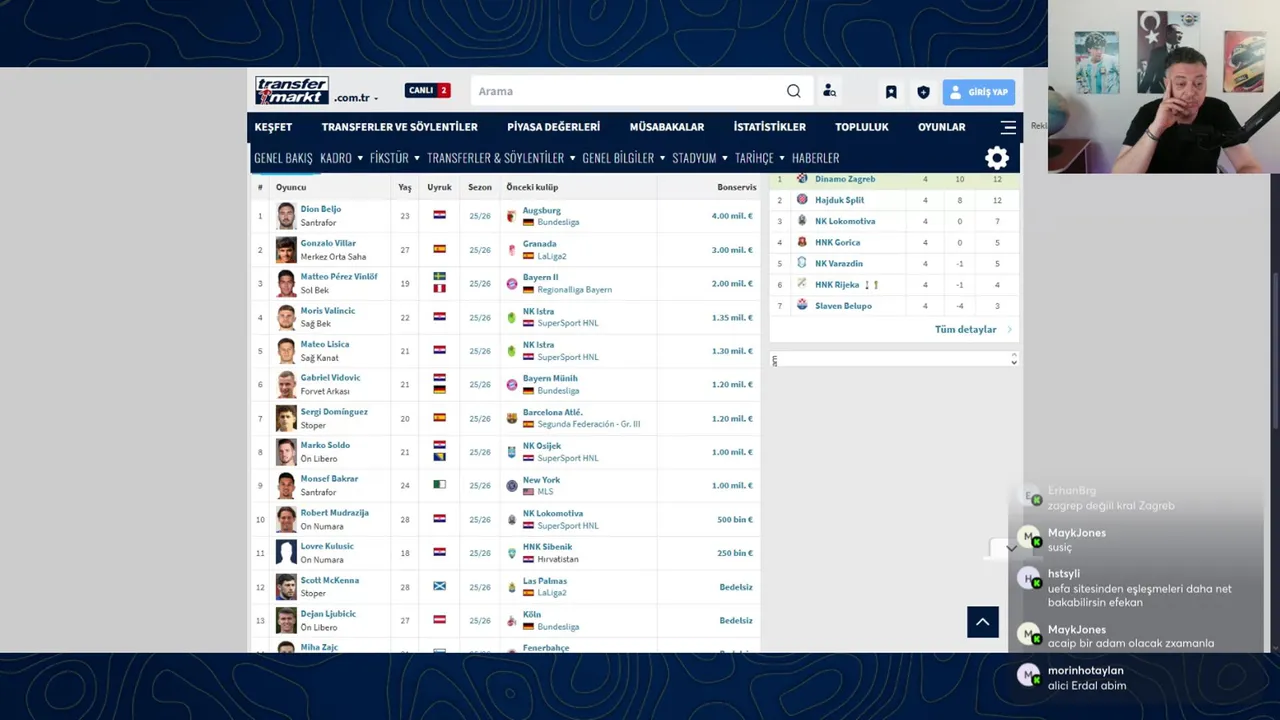Click the bookmark watchlist icon

891,92
